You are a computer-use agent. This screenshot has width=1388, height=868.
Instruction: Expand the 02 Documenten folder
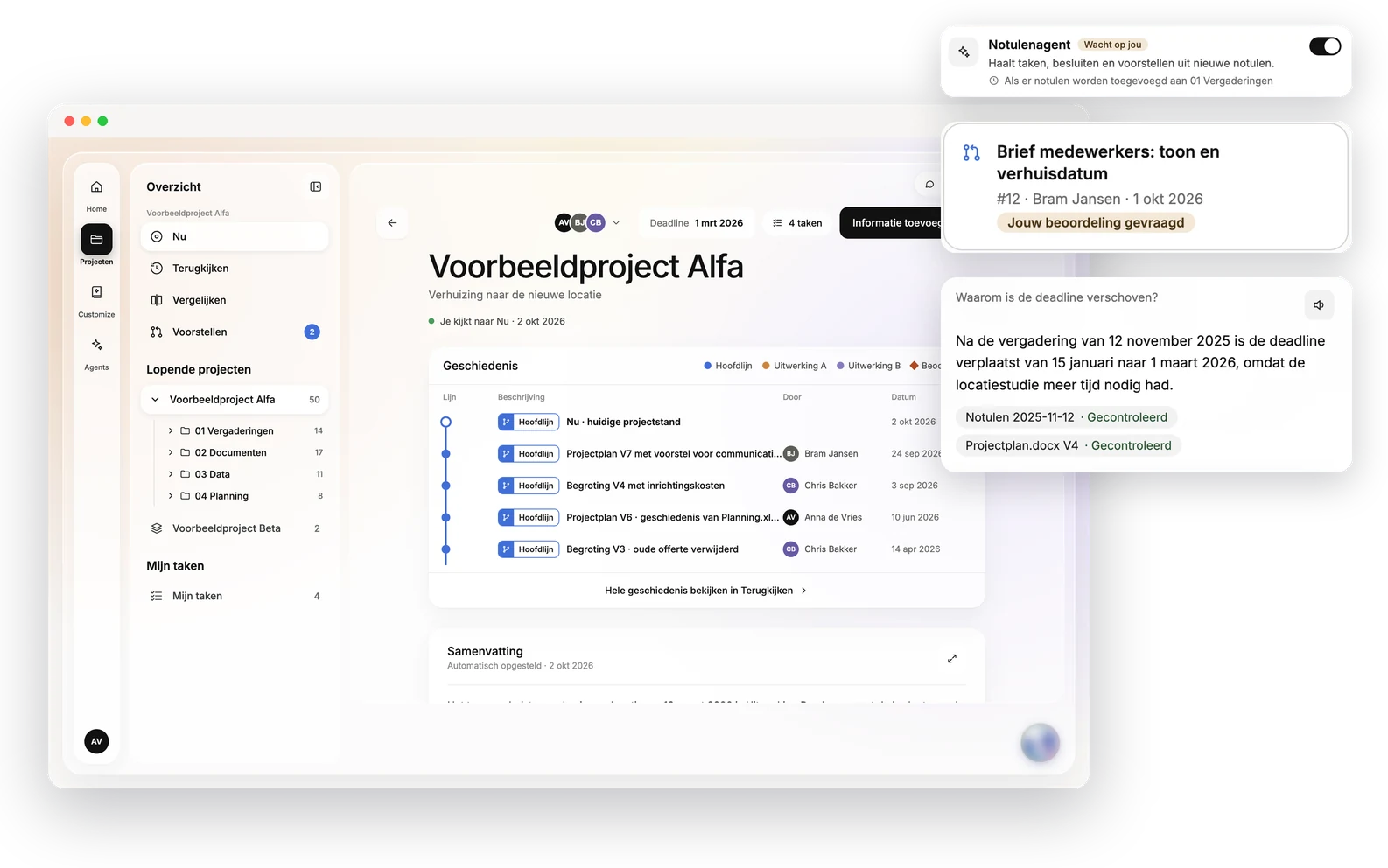[171, 452]
